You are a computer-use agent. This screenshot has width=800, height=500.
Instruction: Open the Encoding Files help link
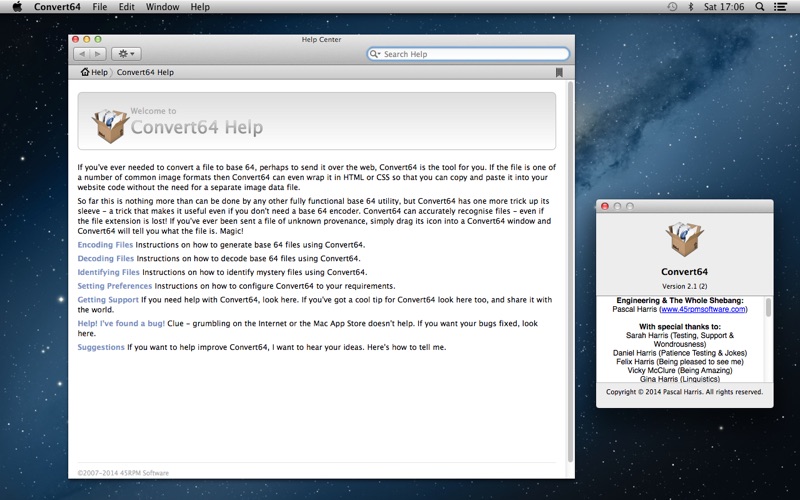pyautogui.click(x=105, y=245)
